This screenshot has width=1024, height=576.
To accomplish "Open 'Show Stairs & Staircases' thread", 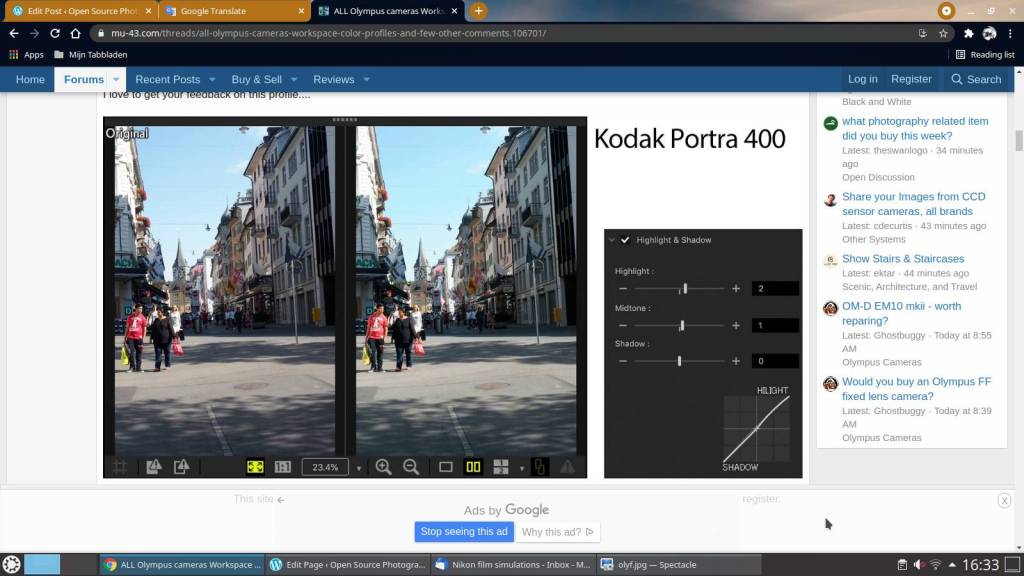I will (903, 259).
